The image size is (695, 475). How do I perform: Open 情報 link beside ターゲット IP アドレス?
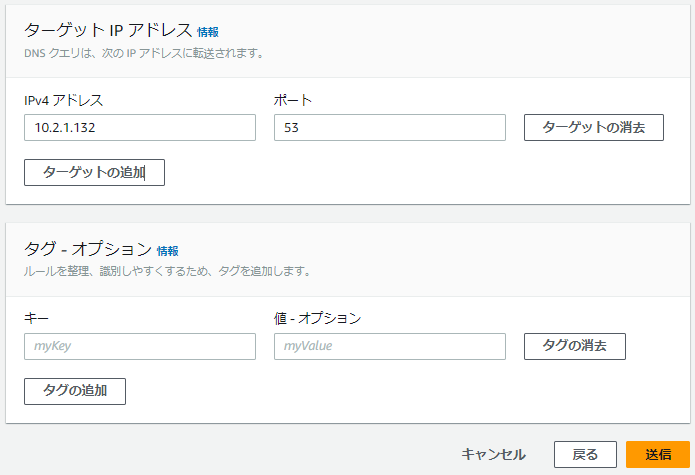[208, 32]
